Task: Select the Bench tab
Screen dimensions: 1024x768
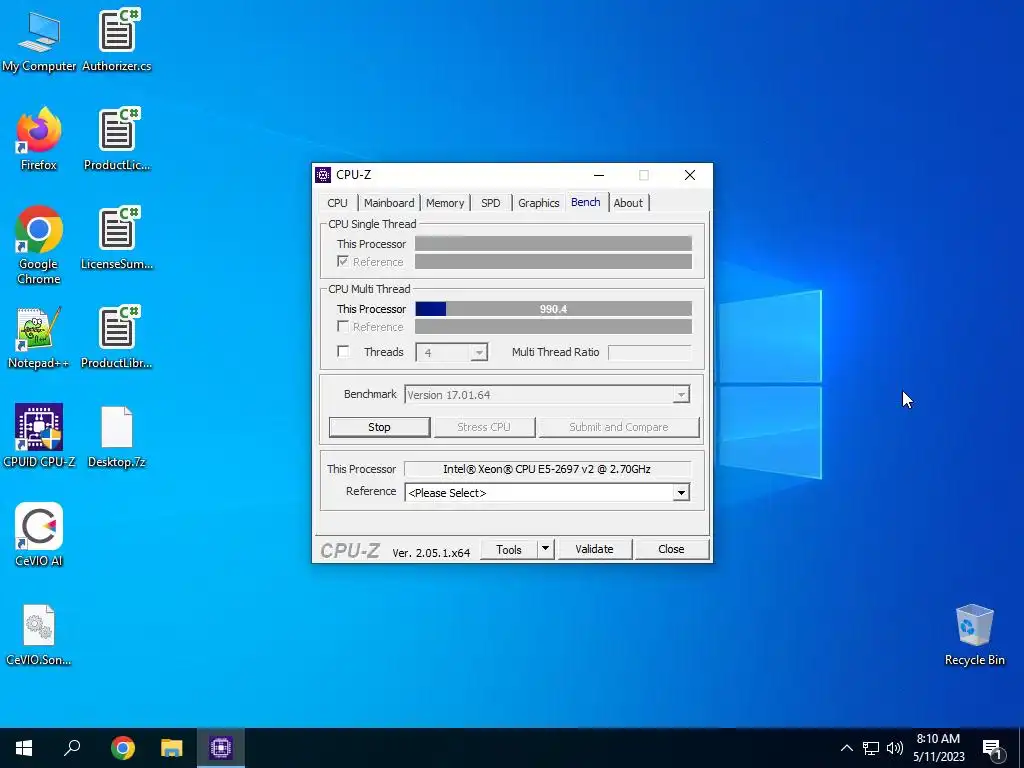Action: pyautogui.click(x=586, y=202)
